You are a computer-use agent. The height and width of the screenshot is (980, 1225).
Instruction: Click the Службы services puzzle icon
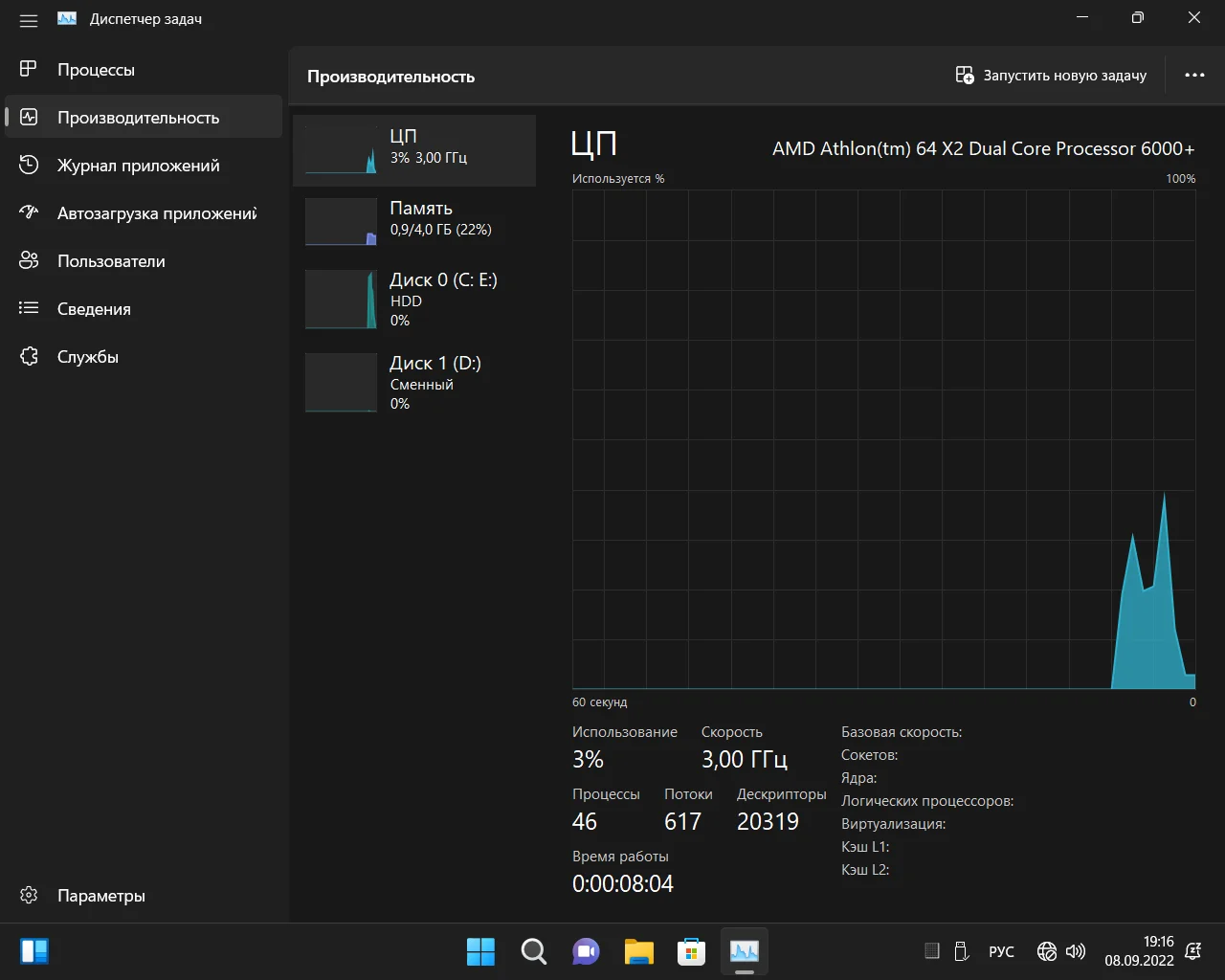pos(29,356)
